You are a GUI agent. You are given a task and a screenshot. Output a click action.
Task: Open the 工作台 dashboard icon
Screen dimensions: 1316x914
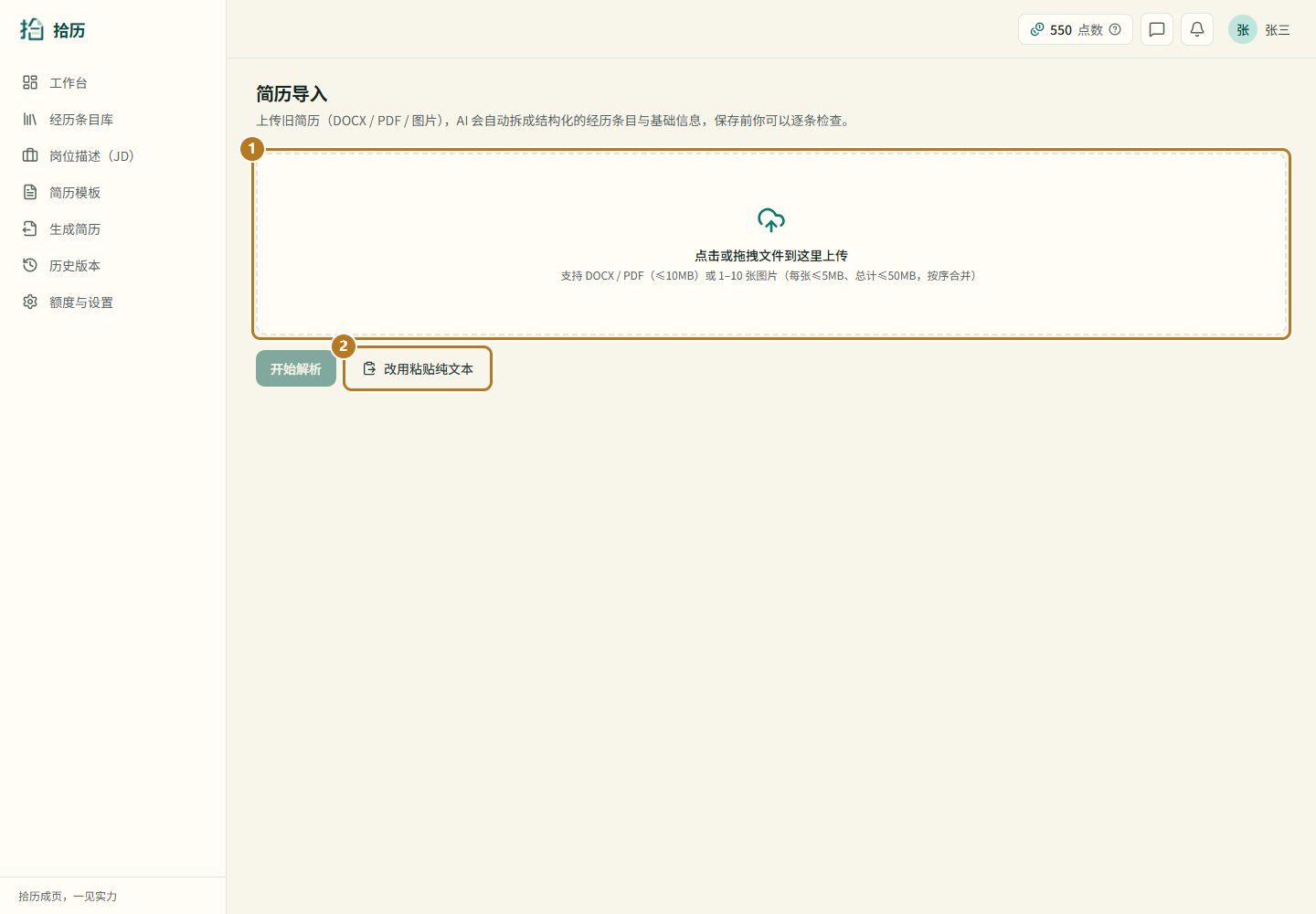[30, 82]
